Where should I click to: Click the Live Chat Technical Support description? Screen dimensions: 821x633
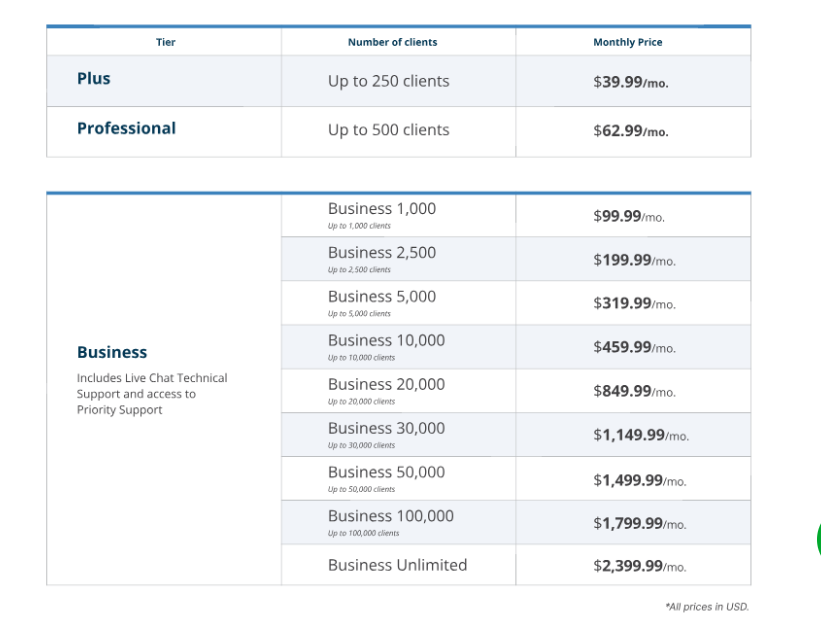point(152,394)
